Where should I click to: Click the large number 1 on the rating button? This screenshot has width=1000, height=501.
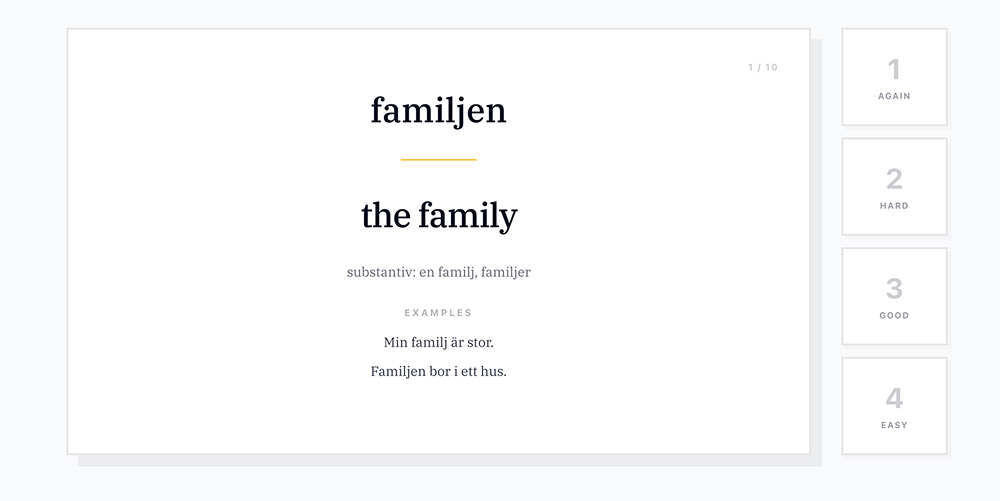[894, 69]
